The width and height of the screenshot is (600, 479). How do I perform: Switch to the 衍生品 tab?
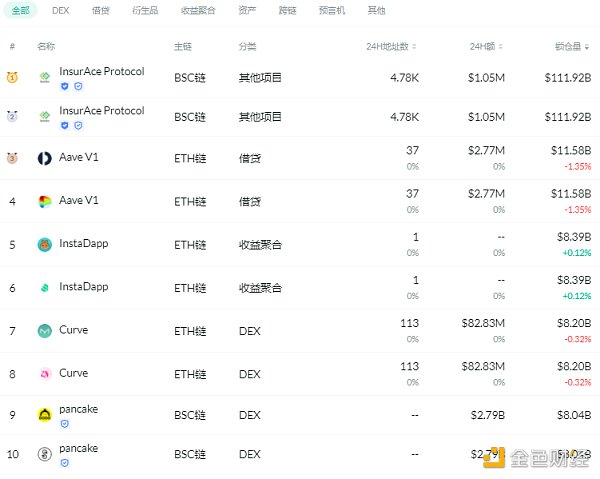[145, 10]
